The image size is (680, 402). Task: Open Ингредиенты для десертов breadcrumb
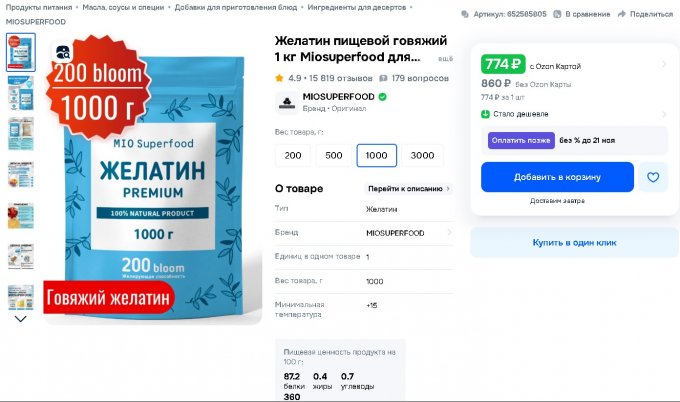[x=356, y=7]
